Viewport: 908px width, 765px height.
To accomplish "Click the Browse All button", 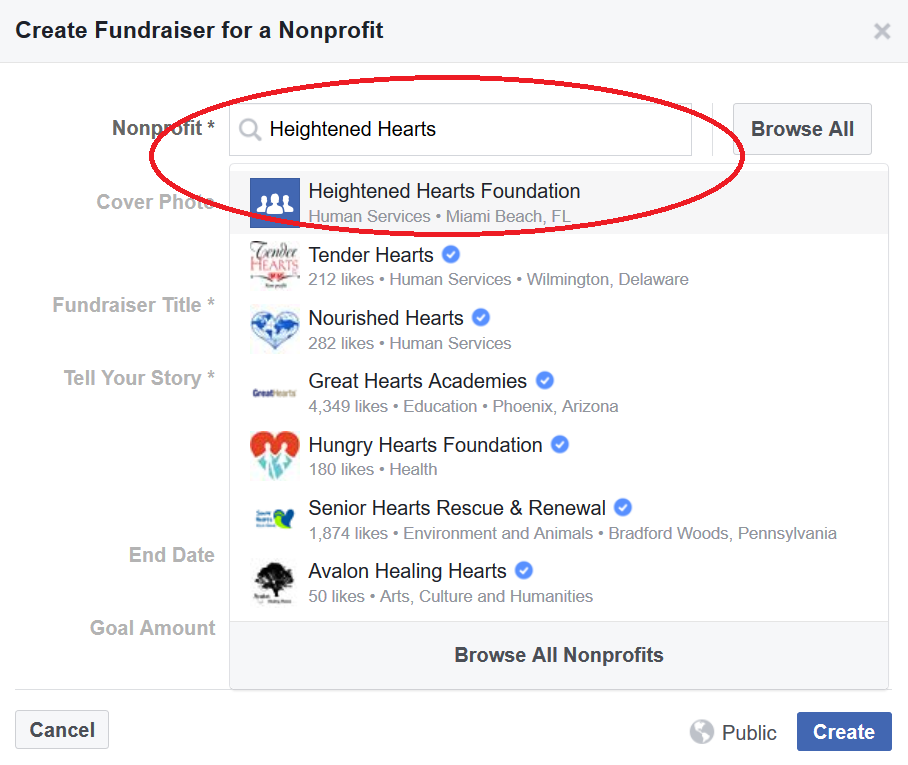I will point(802,129).
